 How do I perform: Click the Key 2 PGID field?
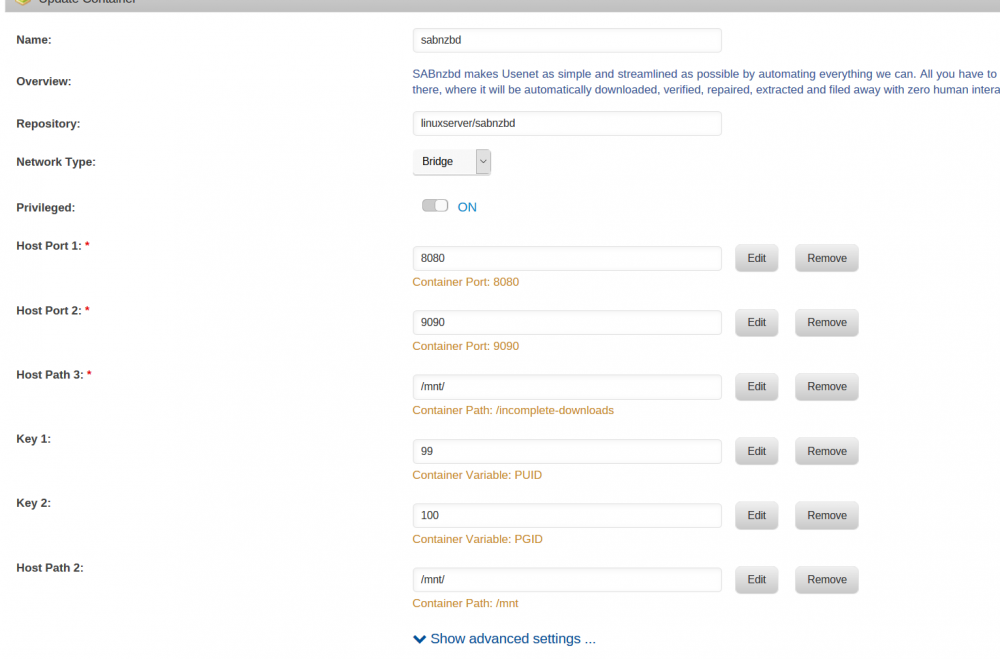(567, 515)
